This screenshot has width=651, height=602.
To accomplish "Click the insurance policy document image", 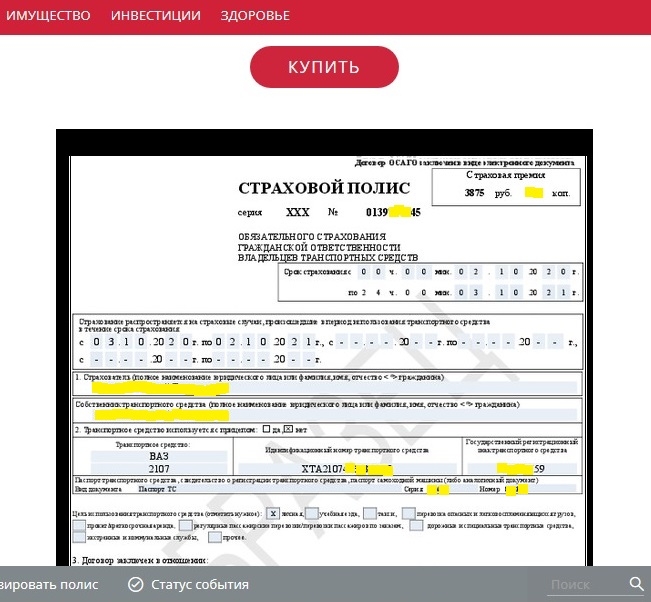I will point(324,347).
